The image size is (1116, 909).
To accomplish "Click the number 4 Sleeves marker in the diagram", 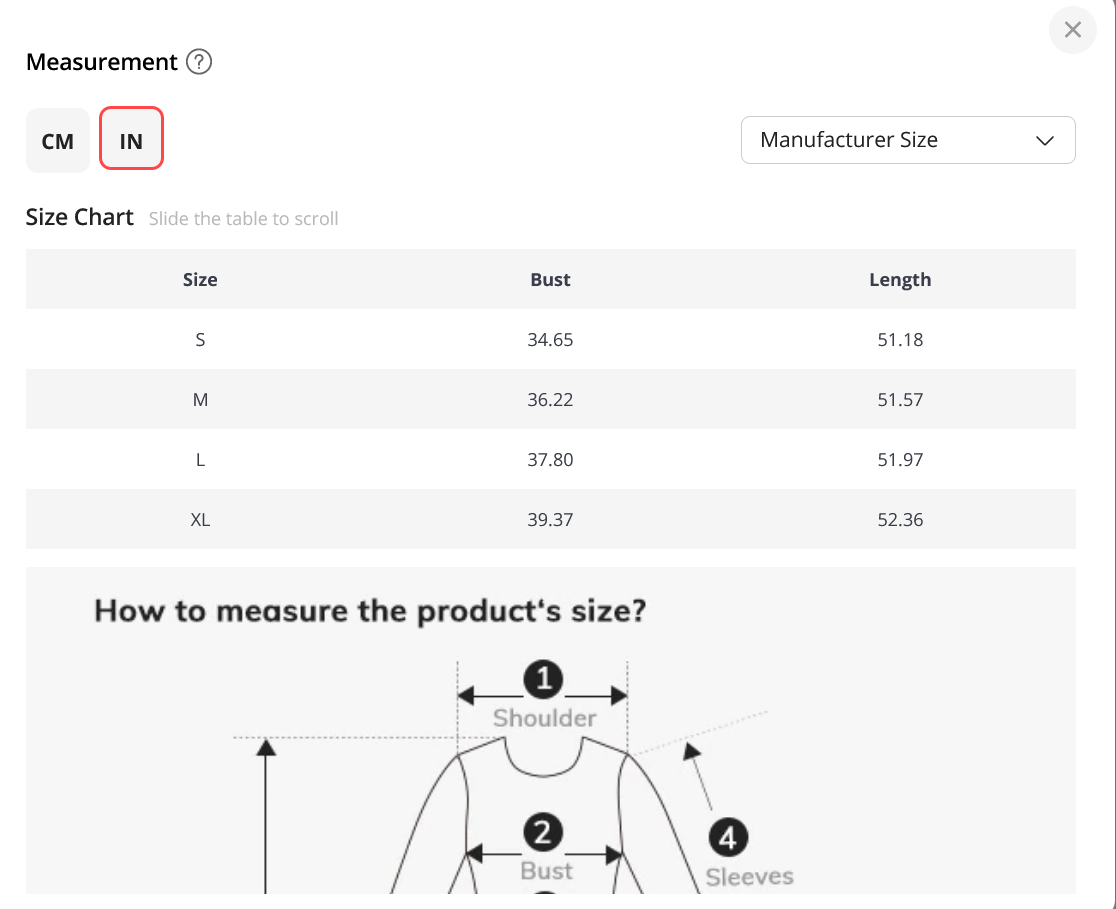I will [728, 837].
